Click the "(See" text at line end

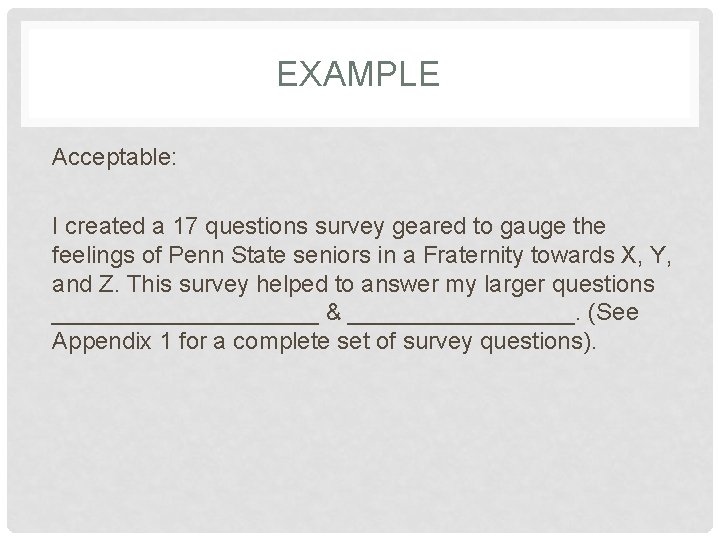tap(614, 313)
